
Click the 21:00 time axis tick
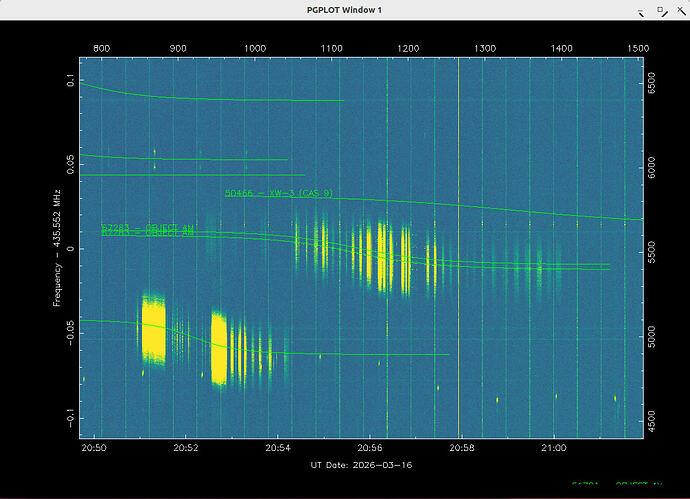pyautogui.click(x=553, y=449)
